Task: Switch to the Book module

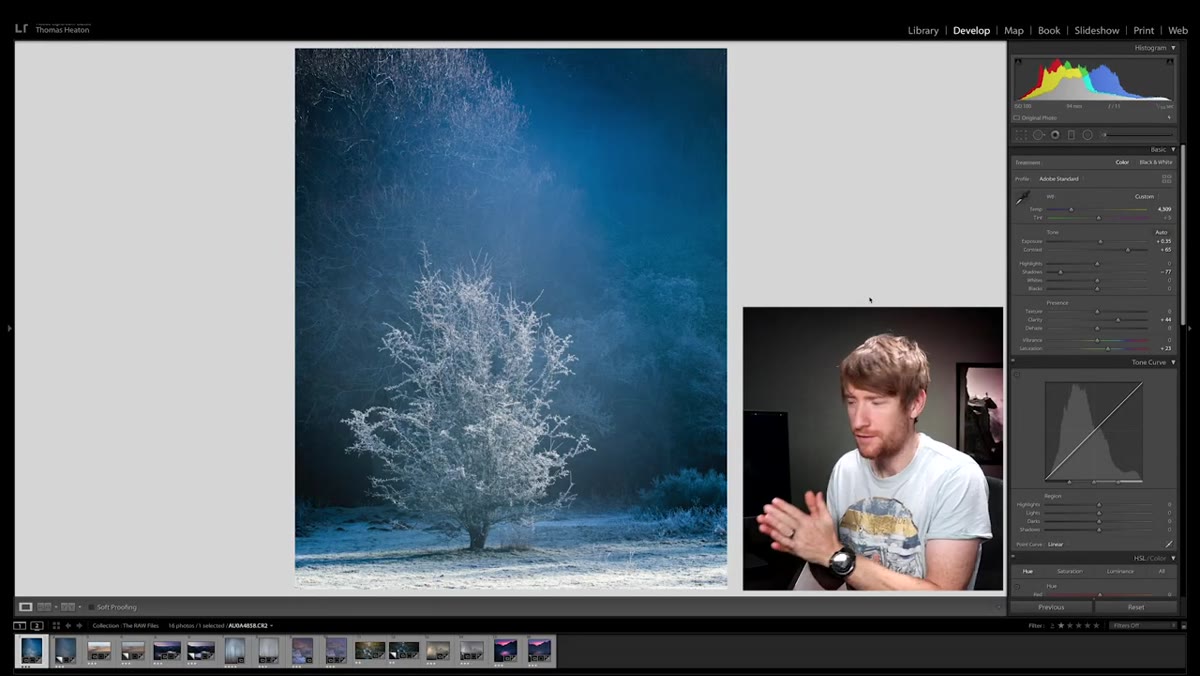Action: (1049, 30)
